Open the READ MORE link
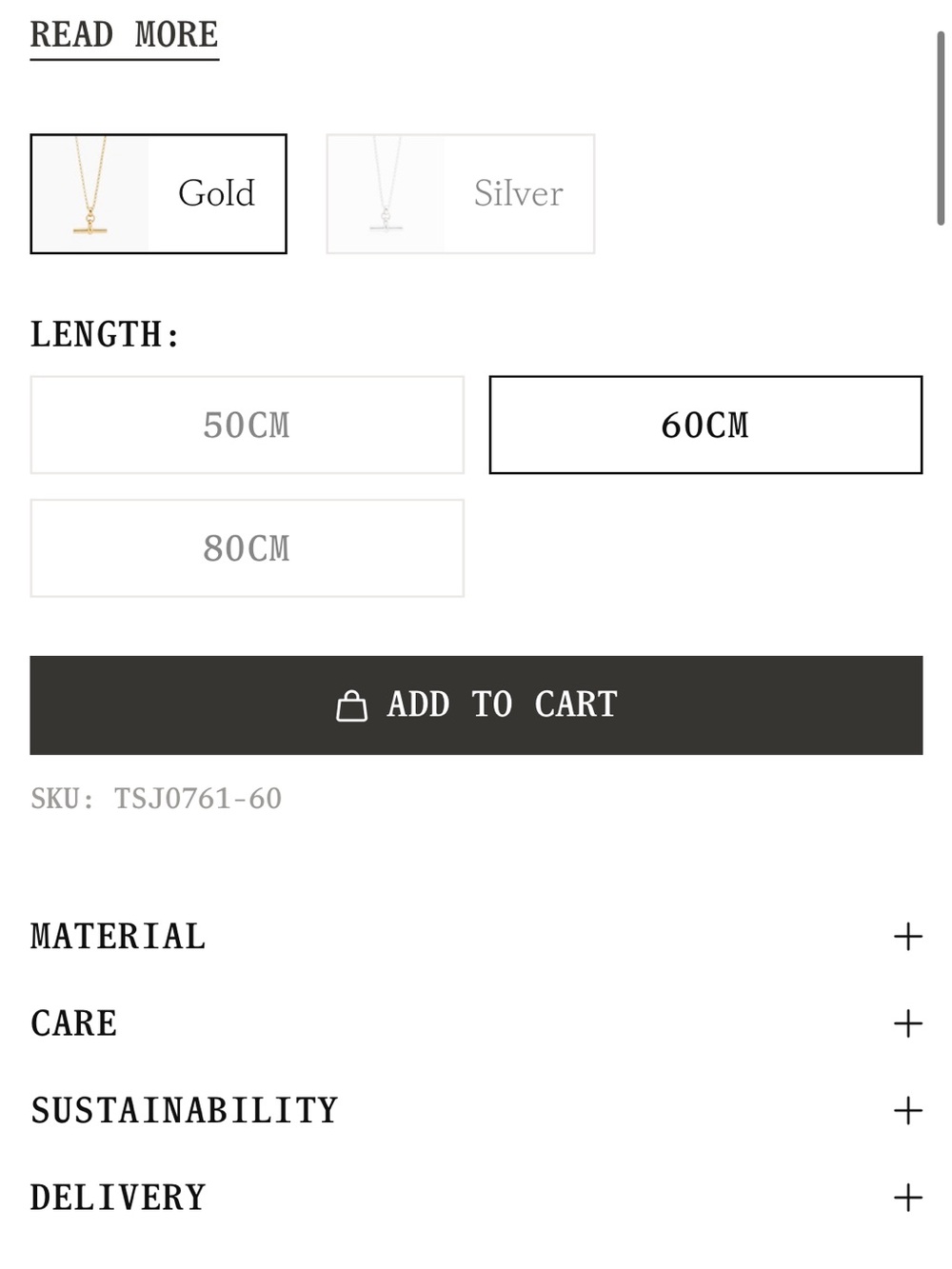This screenshot has height=1269, width=952. (124, 36)
